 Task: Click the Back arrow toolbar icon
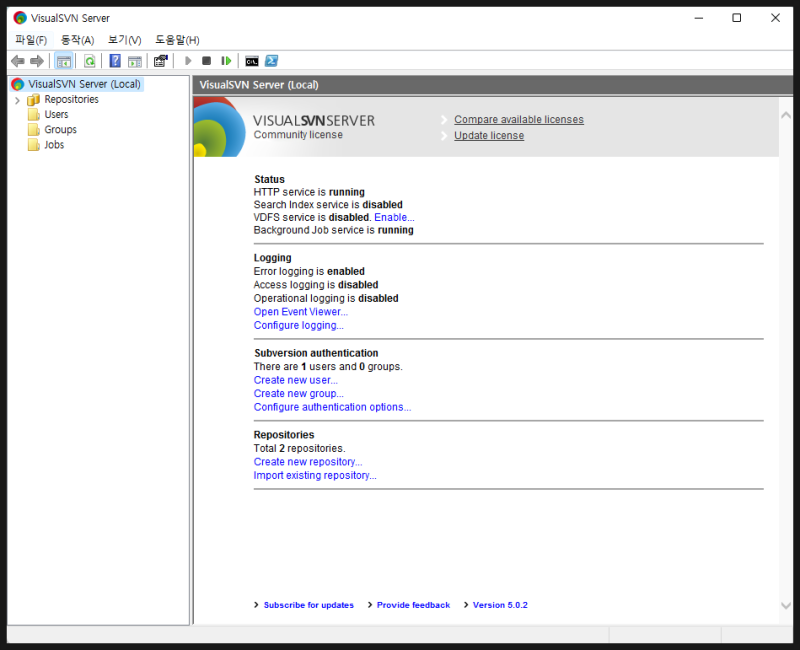pyautogui.click(x=17, y=61)
